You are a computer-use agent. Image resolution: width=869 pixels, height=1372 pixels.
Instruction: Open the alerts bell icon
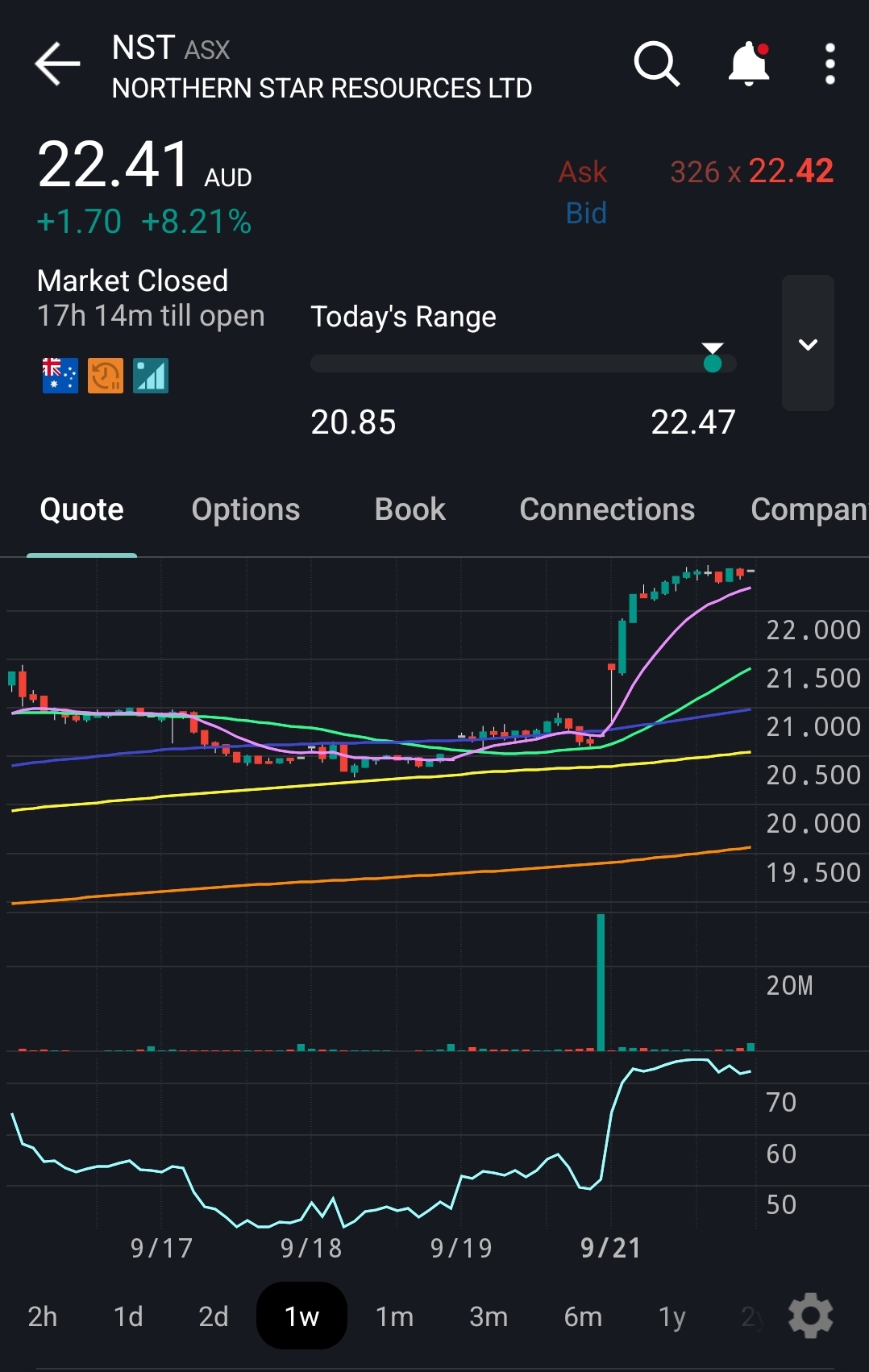(x=749, y=64)
